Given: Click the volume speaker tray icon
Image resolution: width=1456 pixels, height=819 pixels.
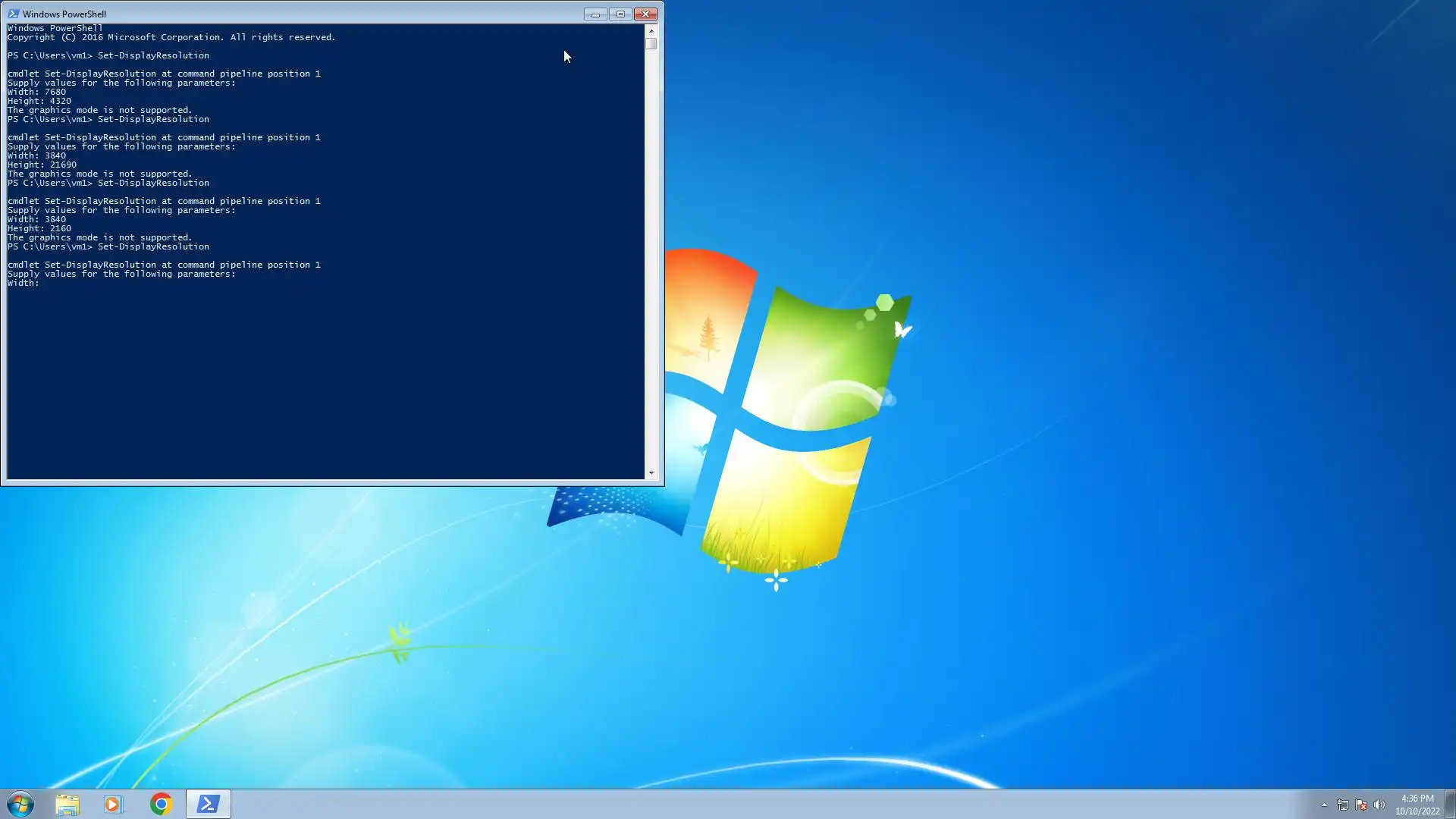Looking at the screenshot, I should 1379,805.
